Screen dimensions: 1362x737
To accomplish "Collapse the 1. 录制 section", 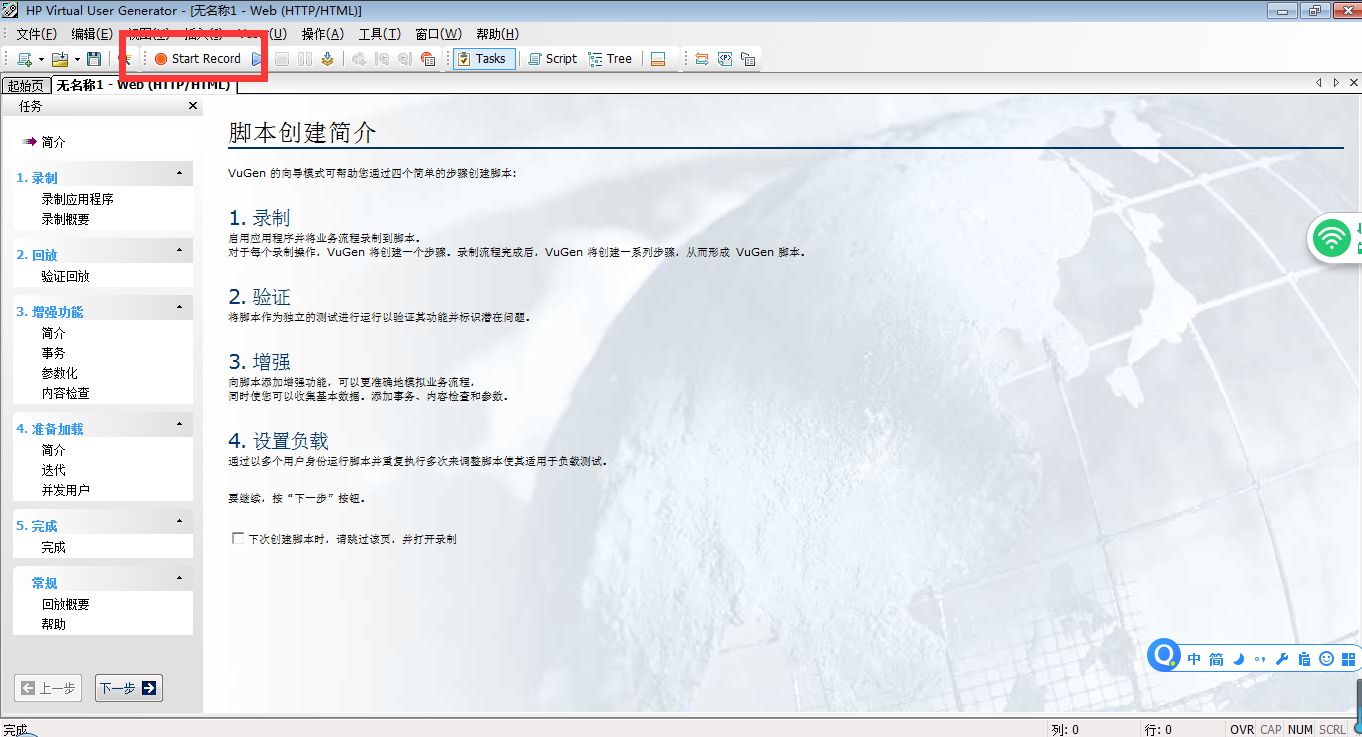I will coord(179,174).
